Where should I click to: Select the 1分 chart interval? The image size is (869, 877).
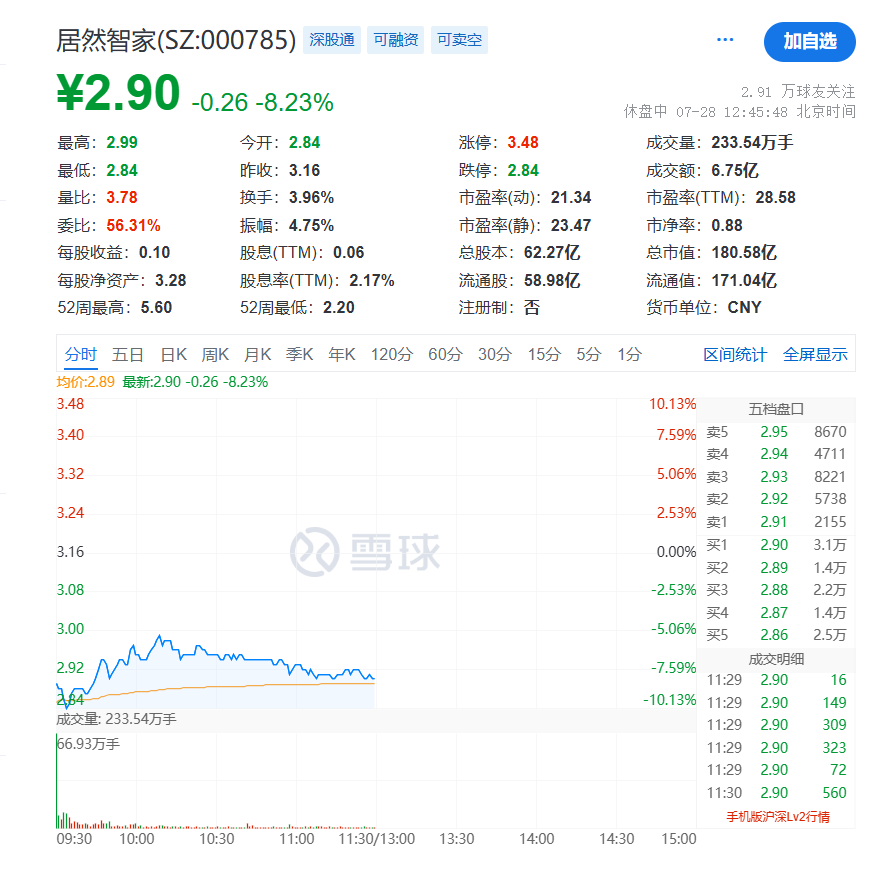point(630,354)
